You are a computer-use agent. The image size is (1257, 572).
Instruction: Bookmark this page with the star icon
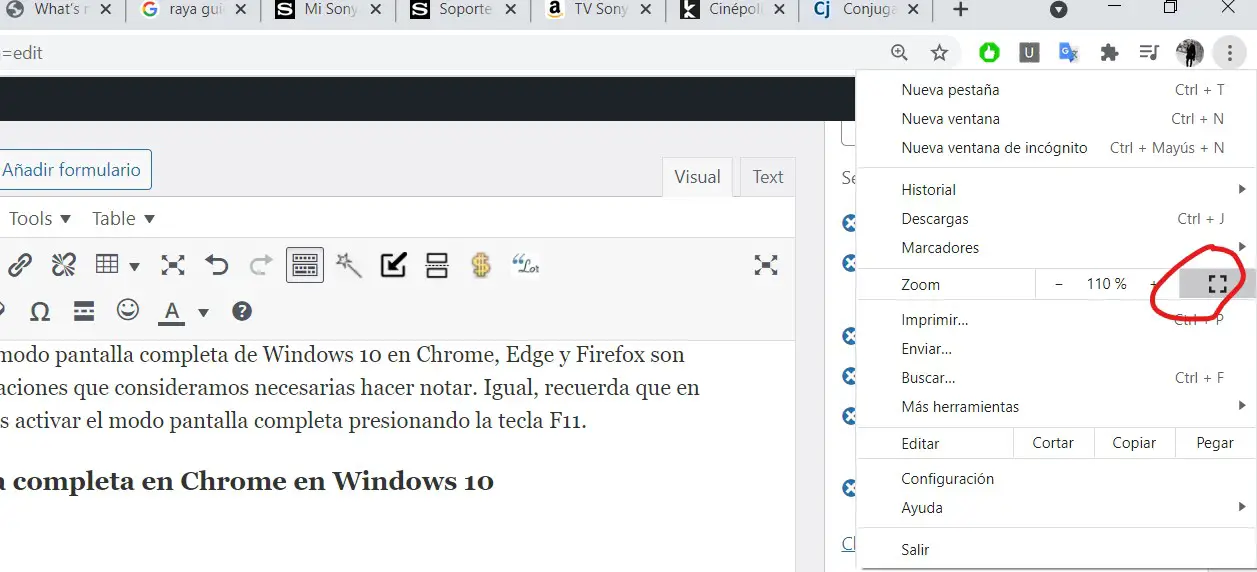pyautogui.click(x=939, y=53)
